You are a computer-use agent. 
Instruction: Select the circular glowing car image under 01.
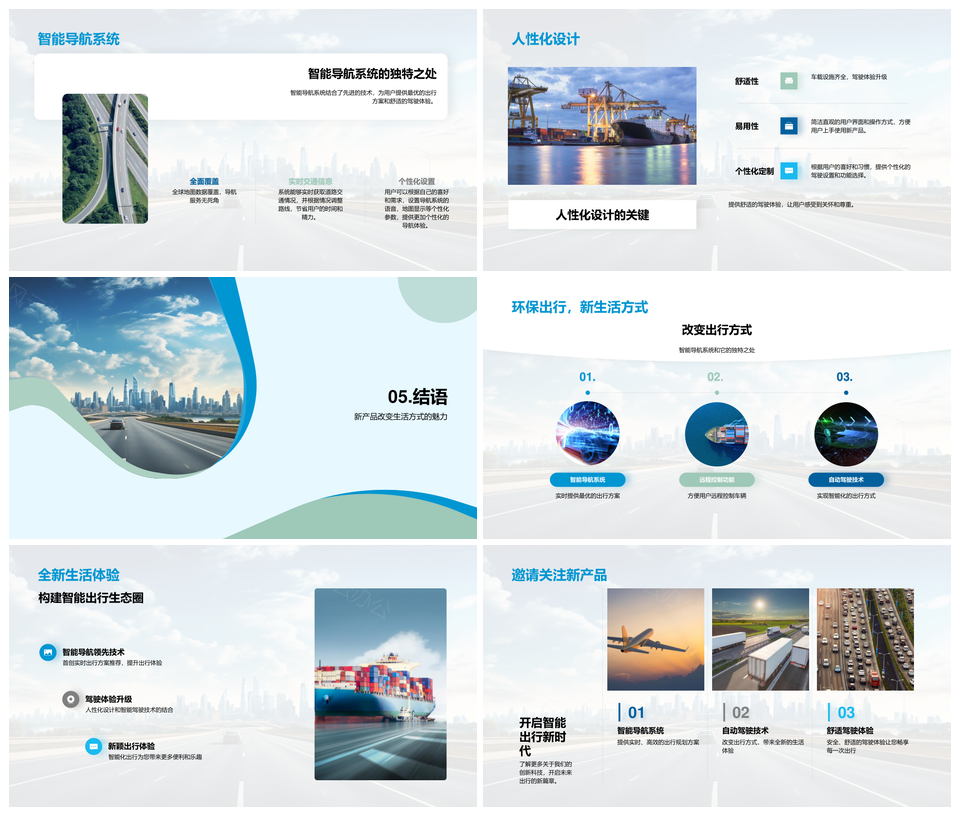[587, 434]
